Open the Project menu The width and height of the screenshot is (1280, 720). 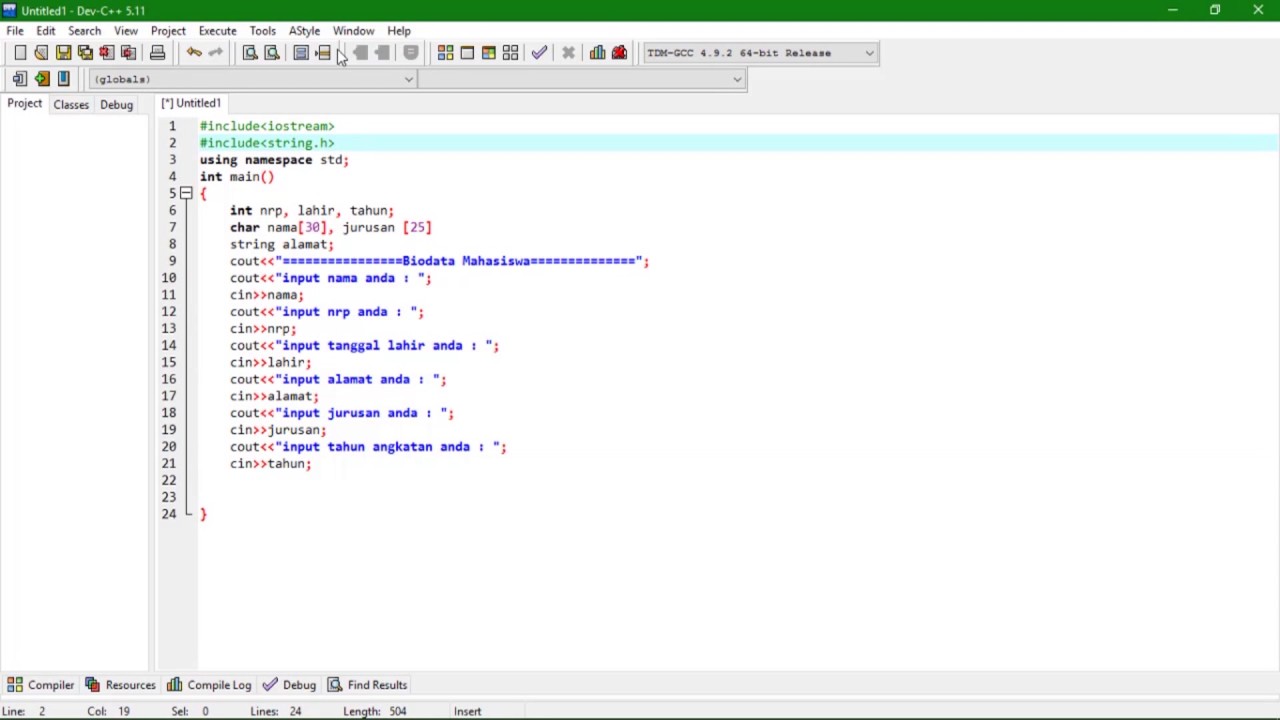tap(168, 31)
